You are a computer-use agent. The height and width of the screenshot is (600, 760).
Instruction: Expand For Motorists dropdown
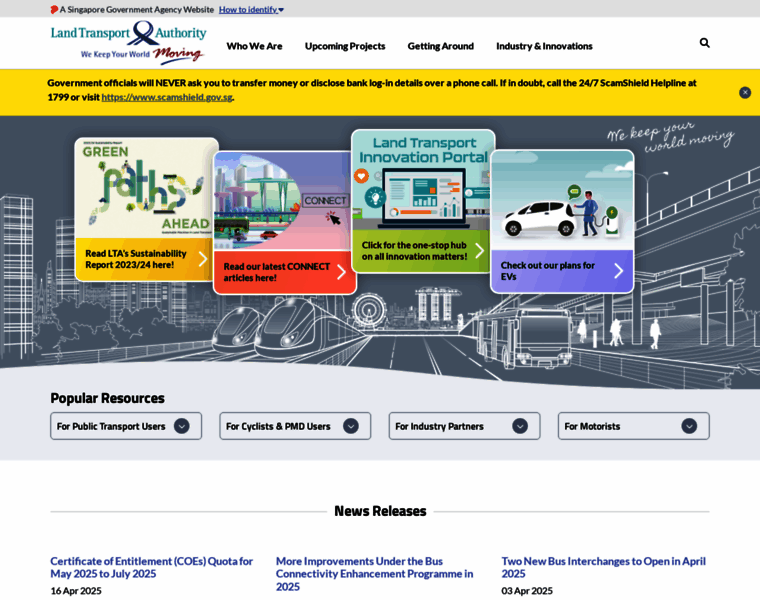633,426
